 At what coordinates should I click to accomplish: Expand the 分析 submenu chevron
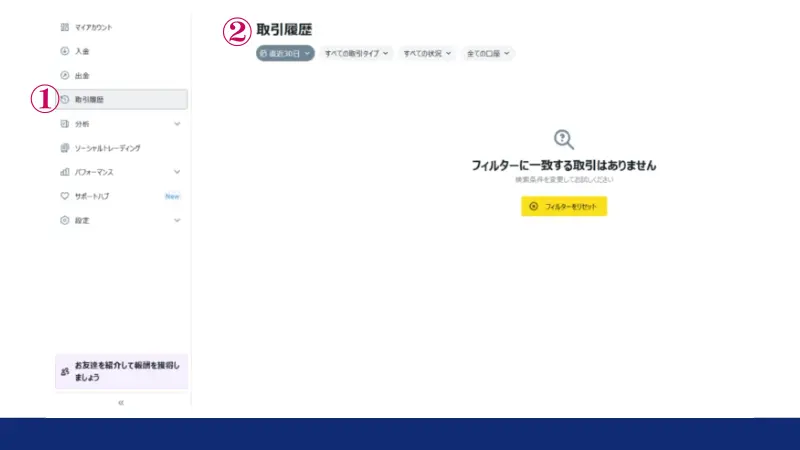[x=177, y=124]
